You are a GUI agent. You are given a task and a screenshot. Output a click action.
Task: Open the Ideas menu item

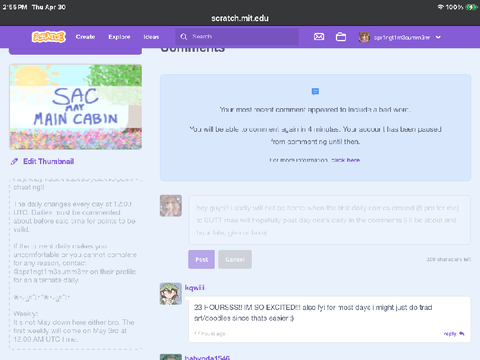(151, 37)
